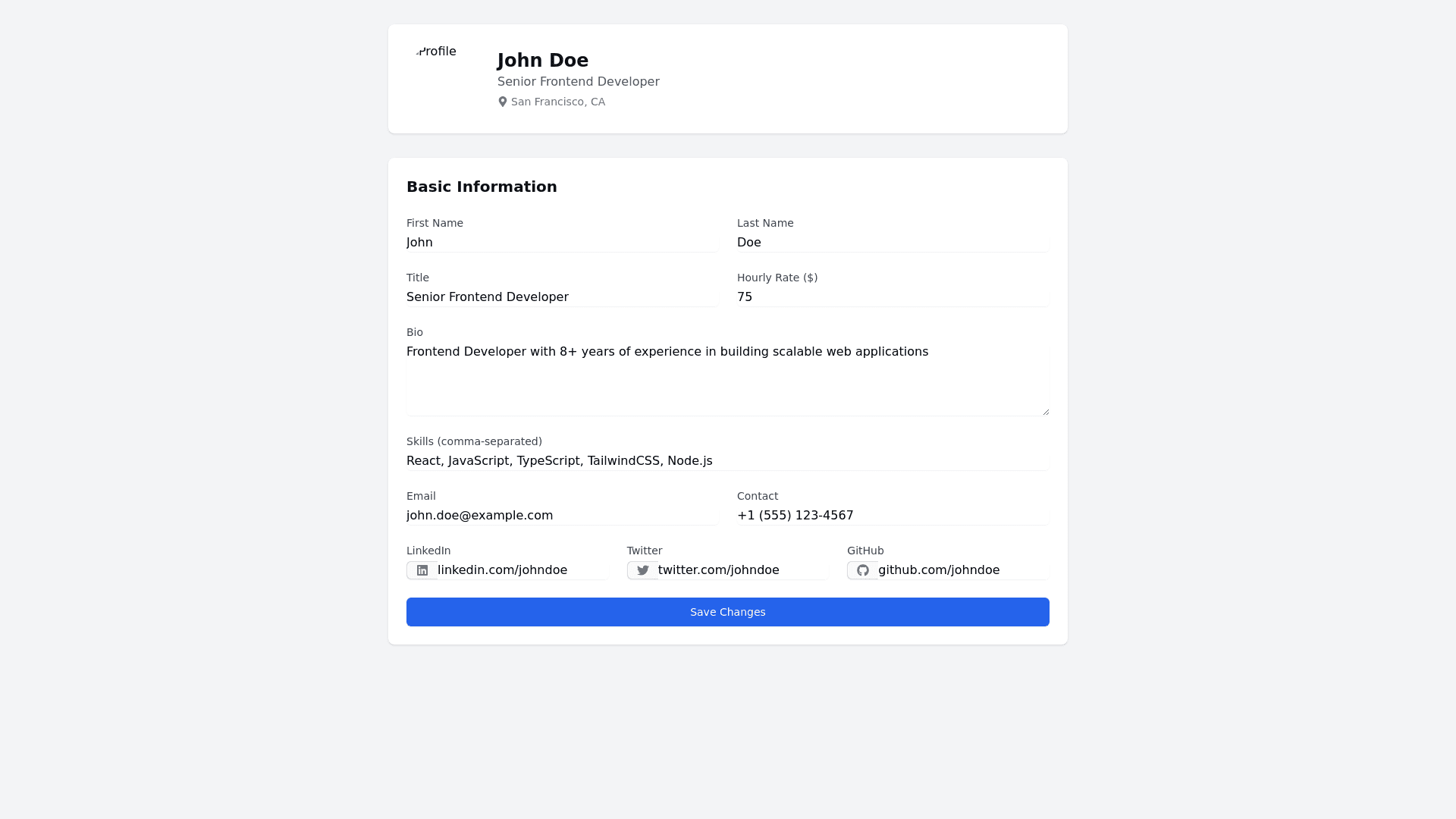Click the San Francisco, CA location text
Viewport: 1456px width, 819px height.
pos(558,102)
